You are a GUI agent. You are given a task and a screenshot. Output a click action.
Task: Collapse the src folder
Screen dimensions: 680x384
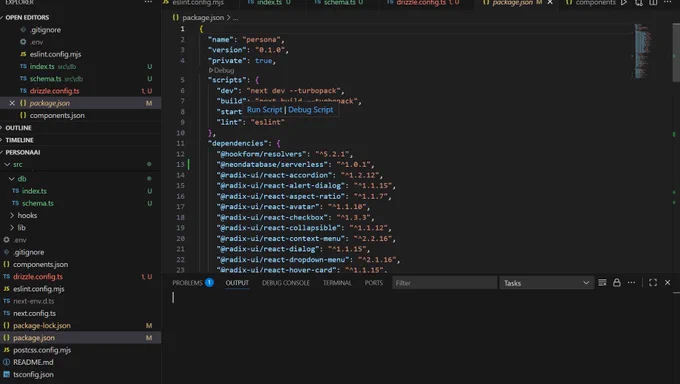(x=7, y=164)
